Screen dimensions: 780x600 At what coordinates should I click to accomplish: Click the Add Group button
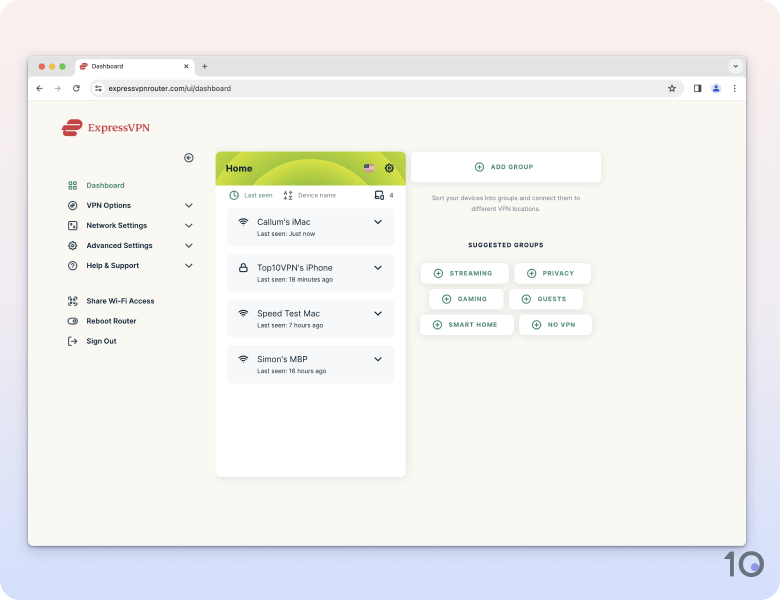[x=506, y=167]
